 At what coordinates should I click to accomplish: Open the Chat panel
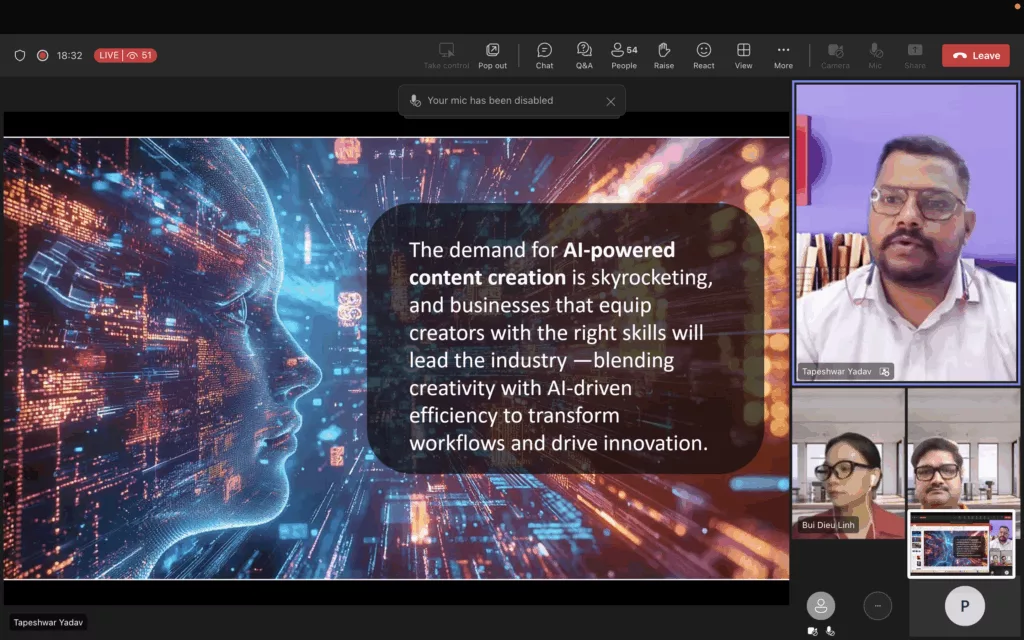tap(544, 55)
